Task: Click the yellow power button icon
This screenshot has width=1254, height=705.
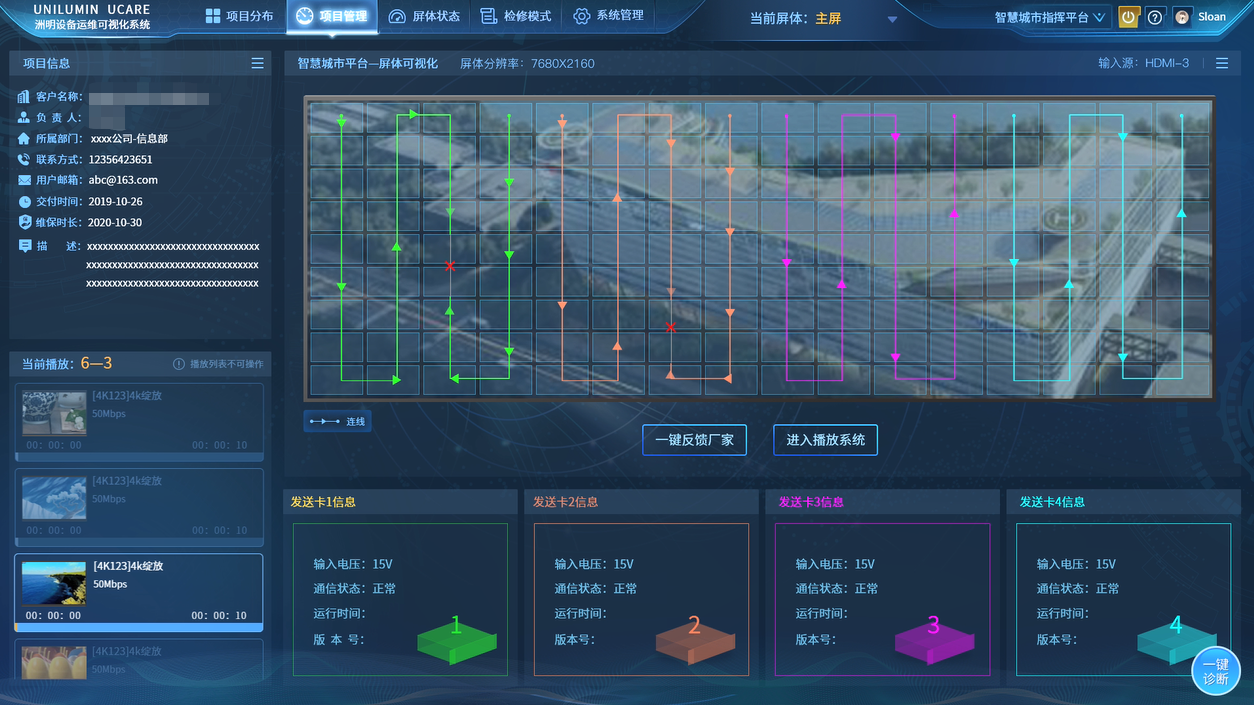Action: click(x=1128, y=17)
